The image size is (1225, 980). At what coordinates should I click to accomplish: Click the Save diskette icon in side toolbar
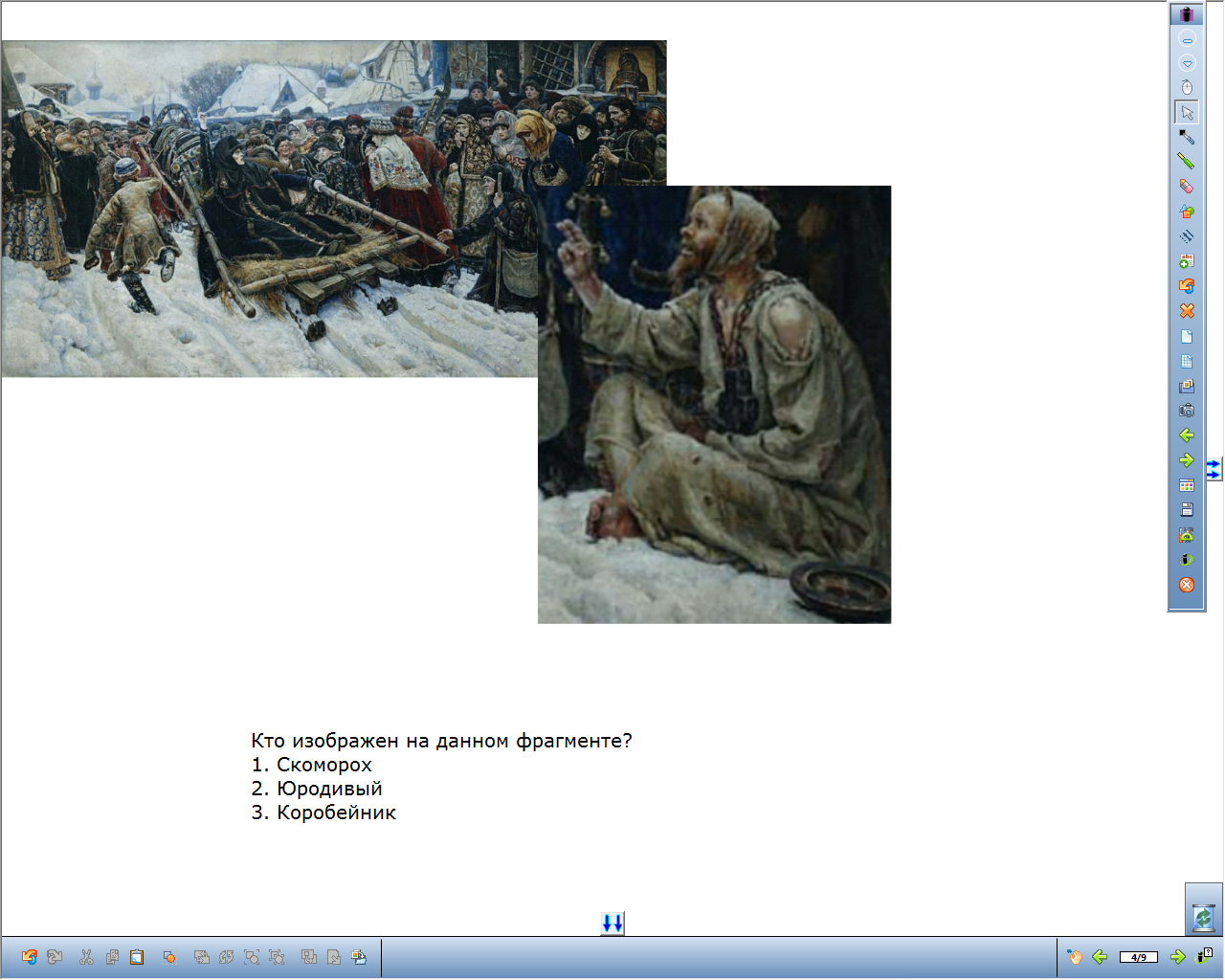pos(1187,510)
